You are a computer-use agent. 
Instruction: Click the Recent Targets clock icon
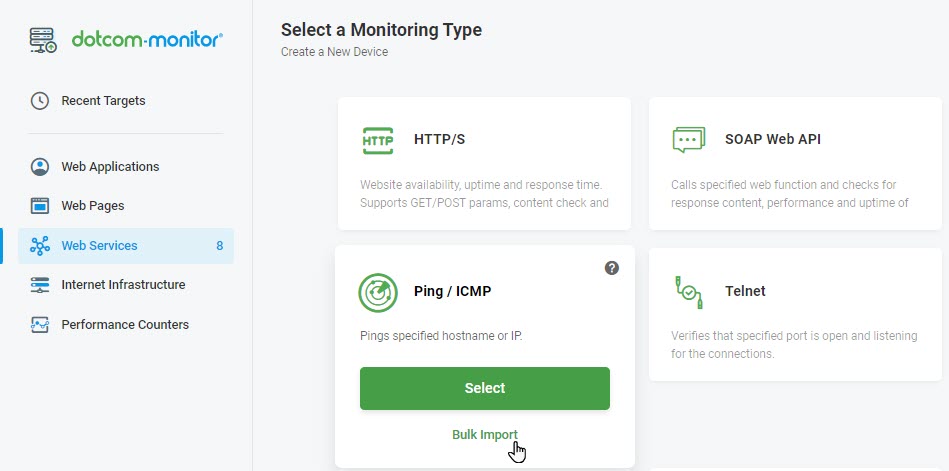click(x=40, y=101)
